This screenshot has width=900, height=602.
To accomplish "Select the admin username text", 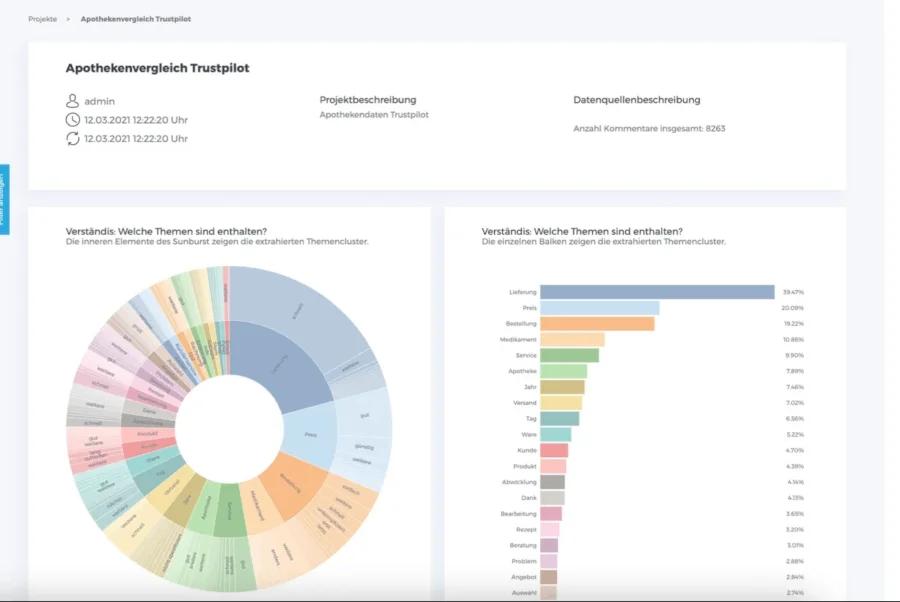I will tap(99, 102).
